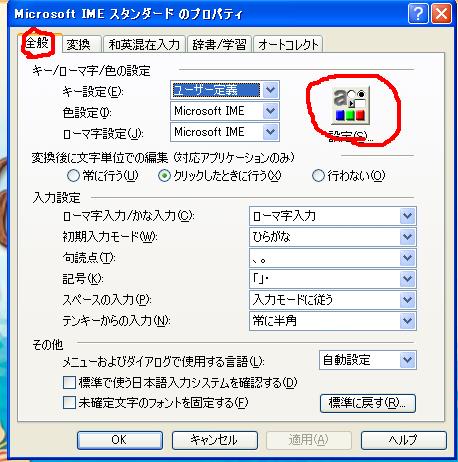Expand 色設定 dropdown arrow
The image size is (458, 462).
(x=270, y=111)
